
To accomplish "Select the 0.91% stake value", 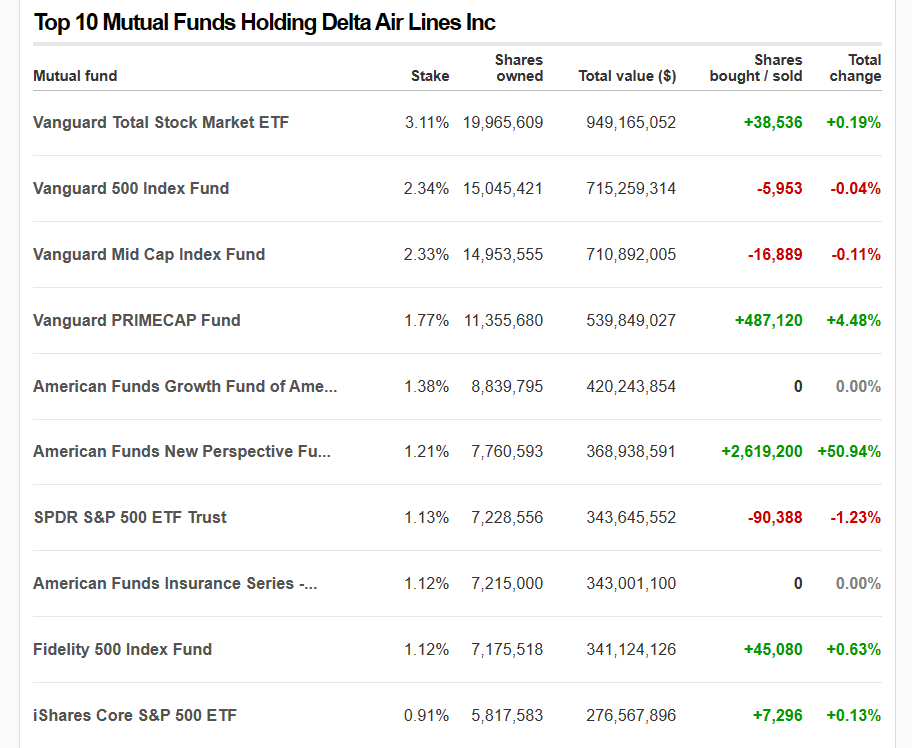I will pos(426,715).
